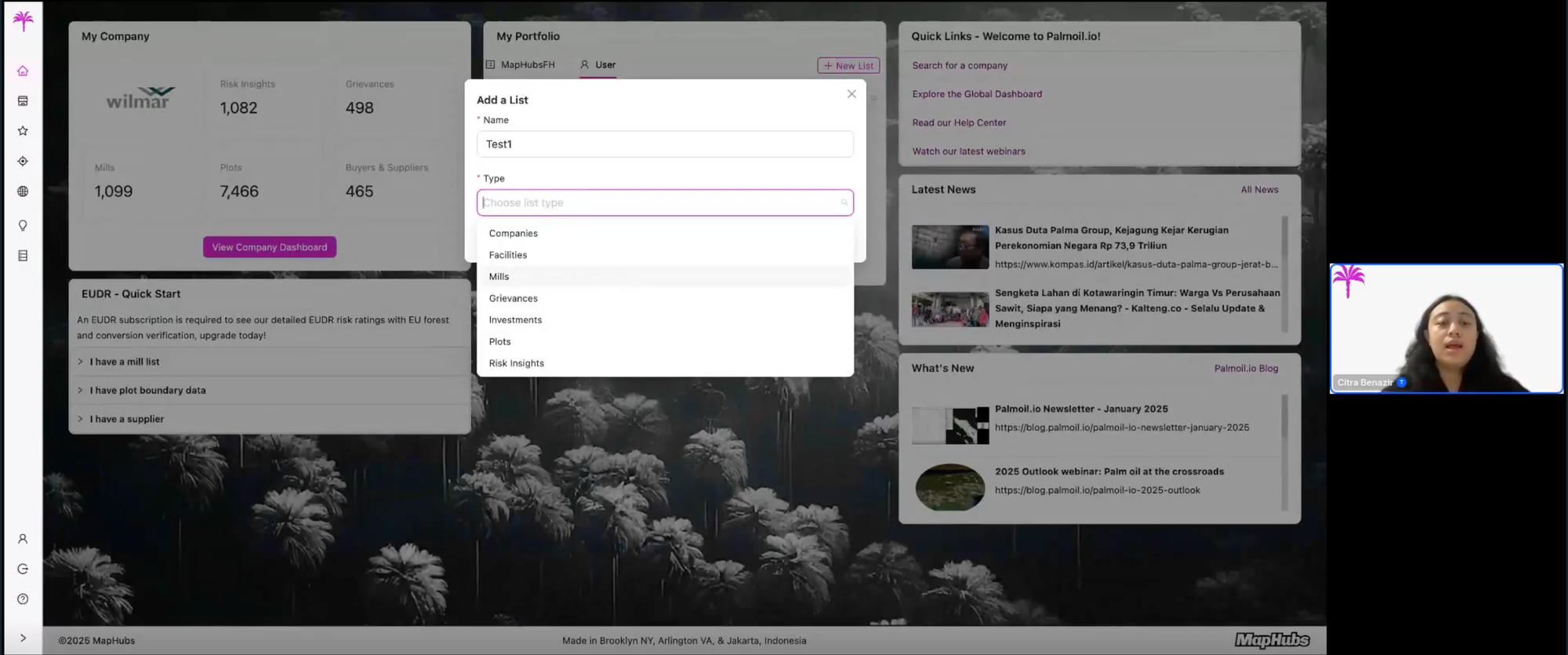Click the location target sidebar icon

pos(23,161)
